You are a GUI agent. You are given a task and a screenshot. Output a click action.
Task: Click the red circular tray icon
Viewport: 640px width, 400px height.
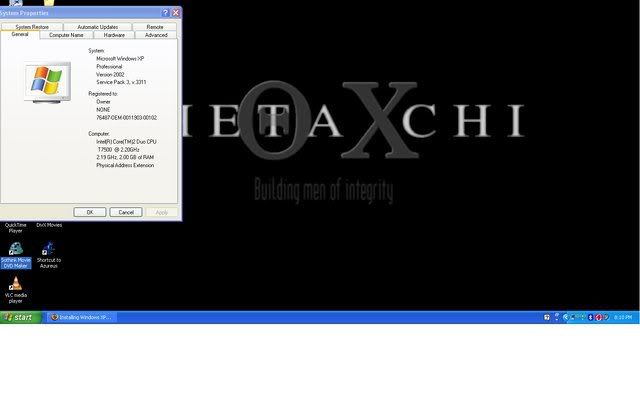pyautogui.click(x=598, y=317)
